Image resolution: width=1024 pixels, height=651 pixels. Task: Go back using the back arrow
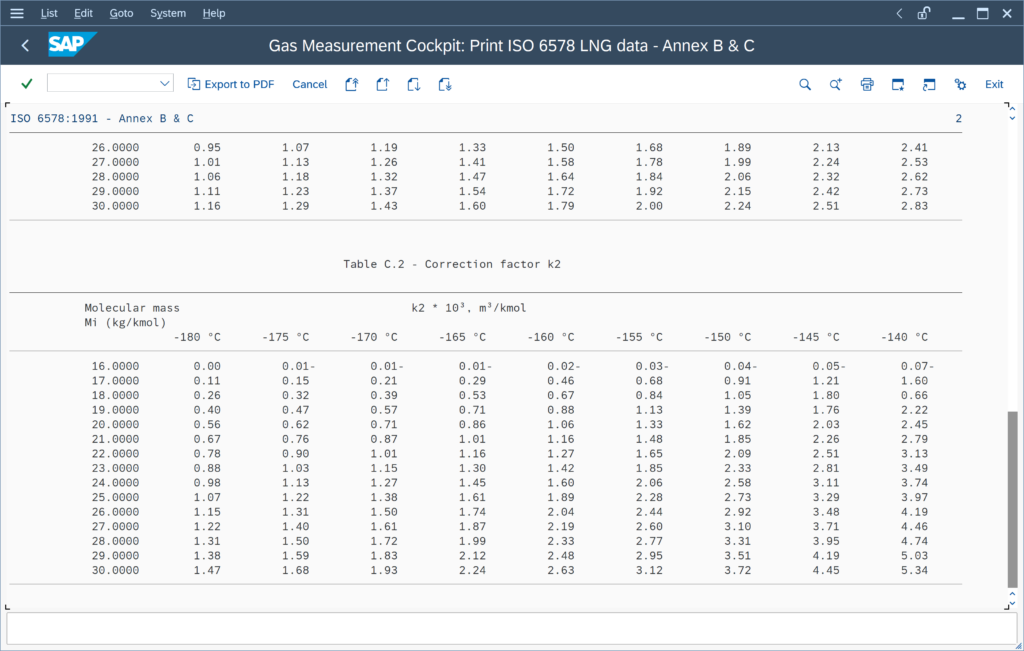tap(25, 46)
